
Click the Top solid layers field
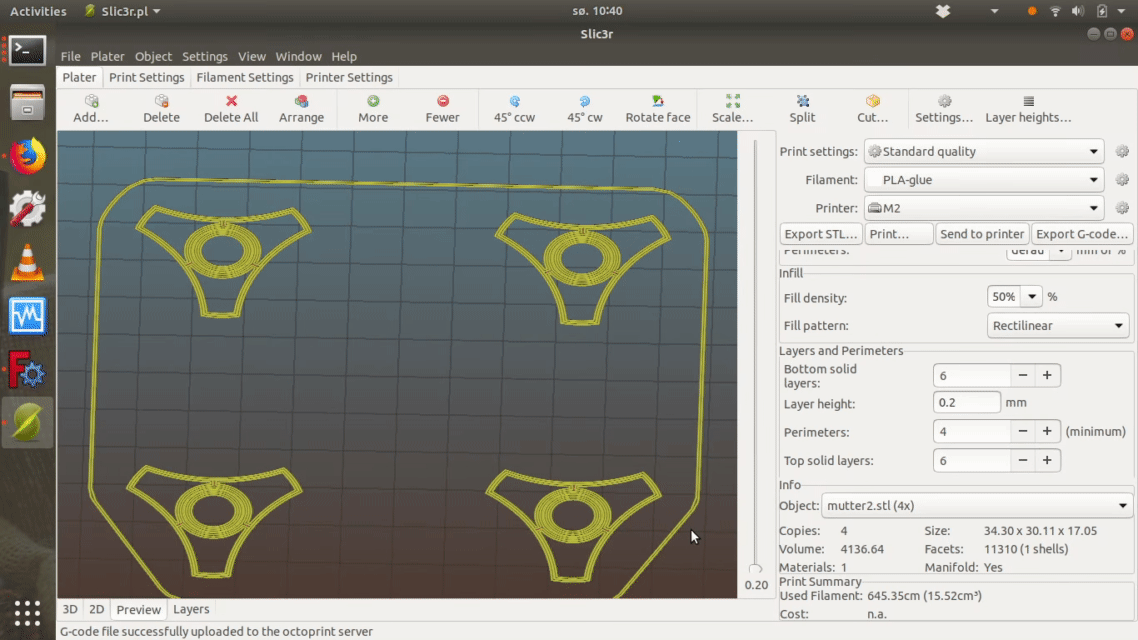(972, 460)
